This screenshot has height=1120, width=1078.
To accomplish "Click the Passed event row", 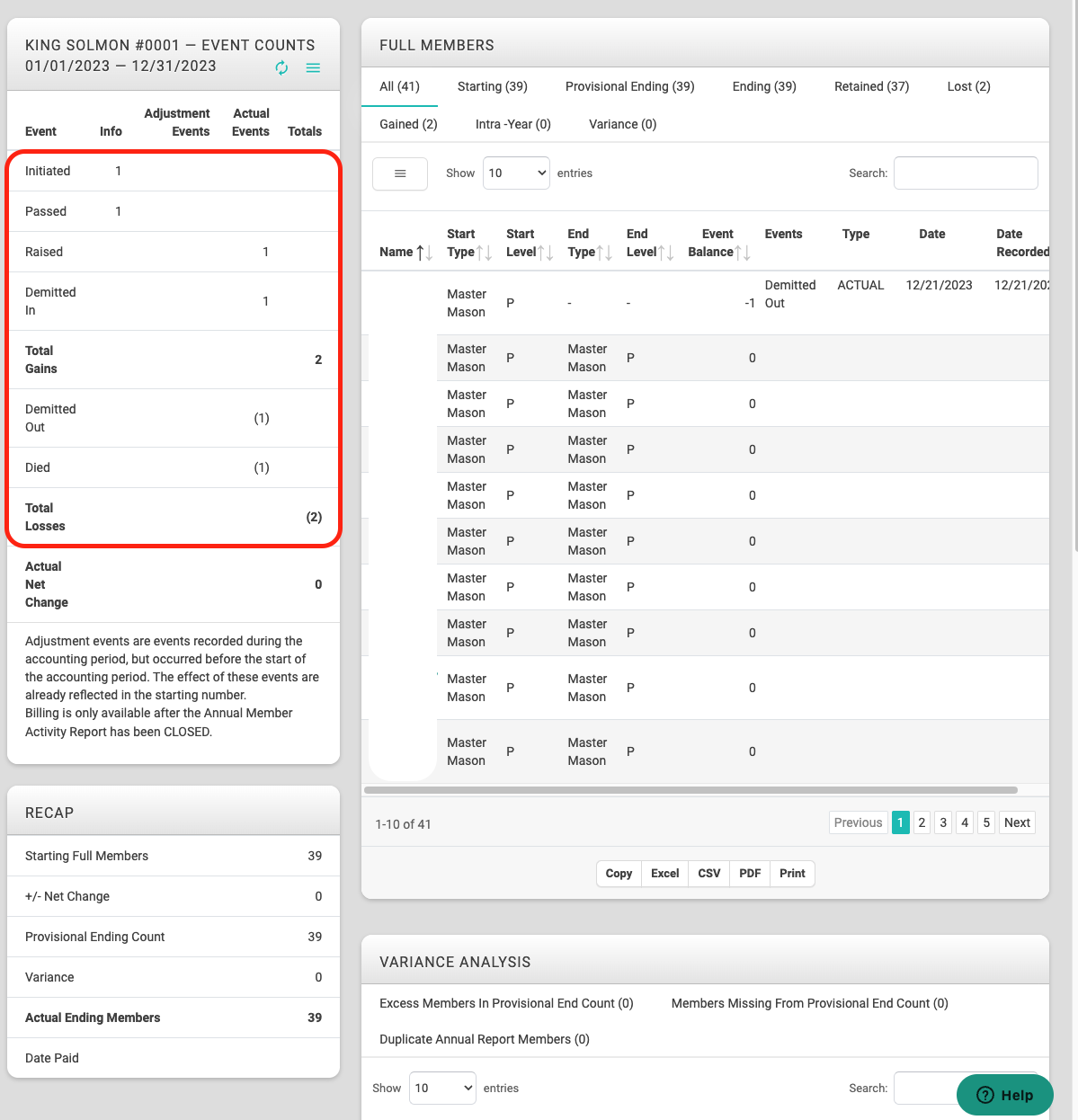I will coord(174,211).
